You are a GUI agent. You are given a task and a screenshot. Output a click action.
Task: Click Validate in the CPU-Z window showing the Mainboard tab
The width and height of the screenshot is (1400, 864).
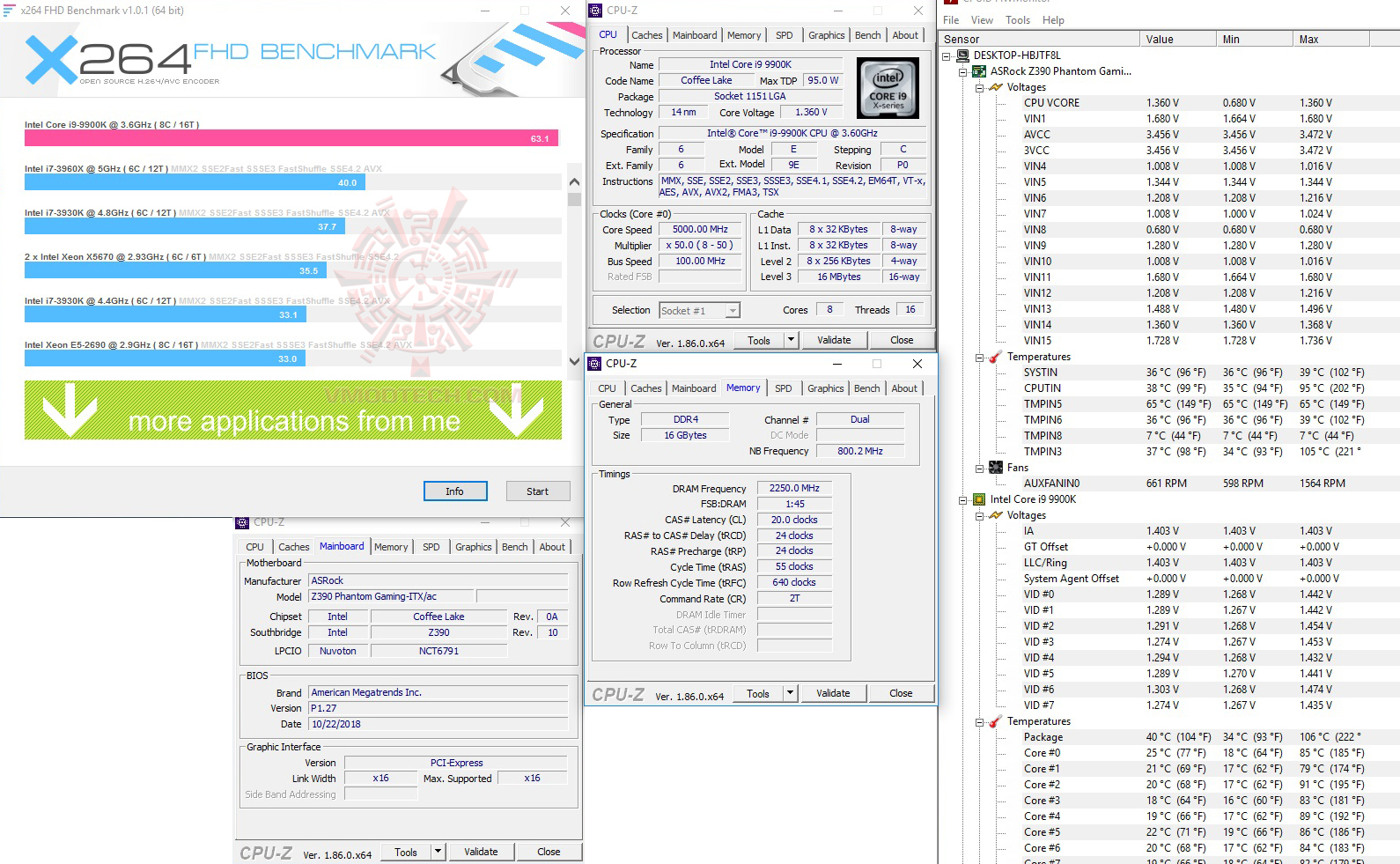pos(481,852)
